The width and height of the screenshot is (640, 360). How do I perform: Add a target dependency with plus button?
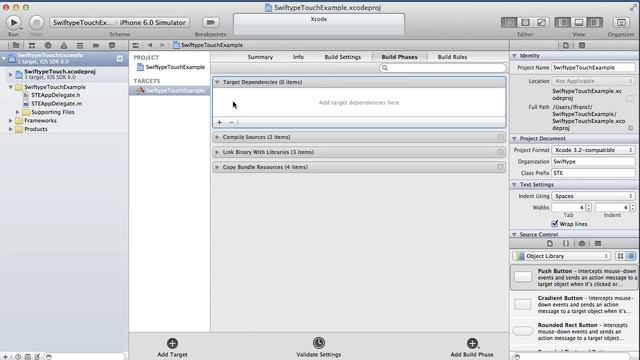219,122
